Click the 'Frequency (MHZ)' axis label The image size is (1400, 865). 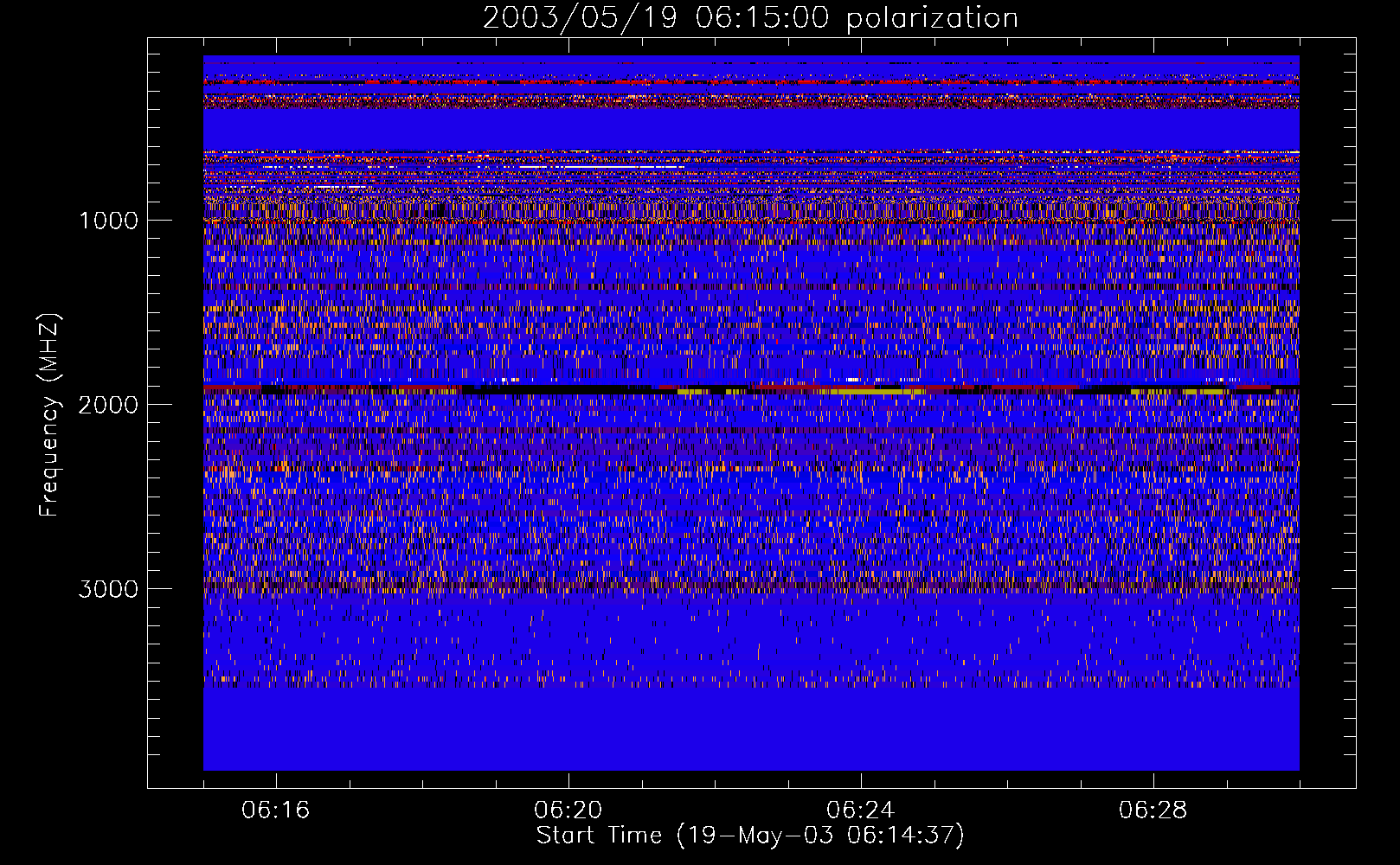50,415
